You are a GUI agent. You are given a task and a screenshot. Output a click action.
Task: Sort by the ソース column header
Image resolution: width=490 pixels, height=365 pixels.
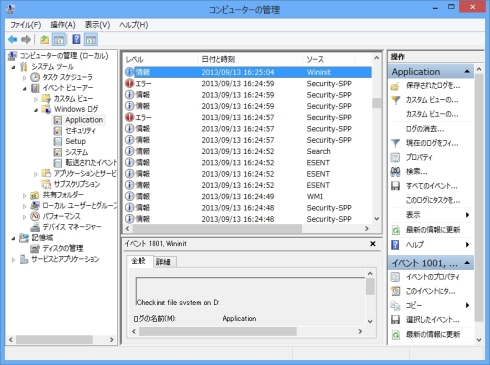[x=329, y=59]
